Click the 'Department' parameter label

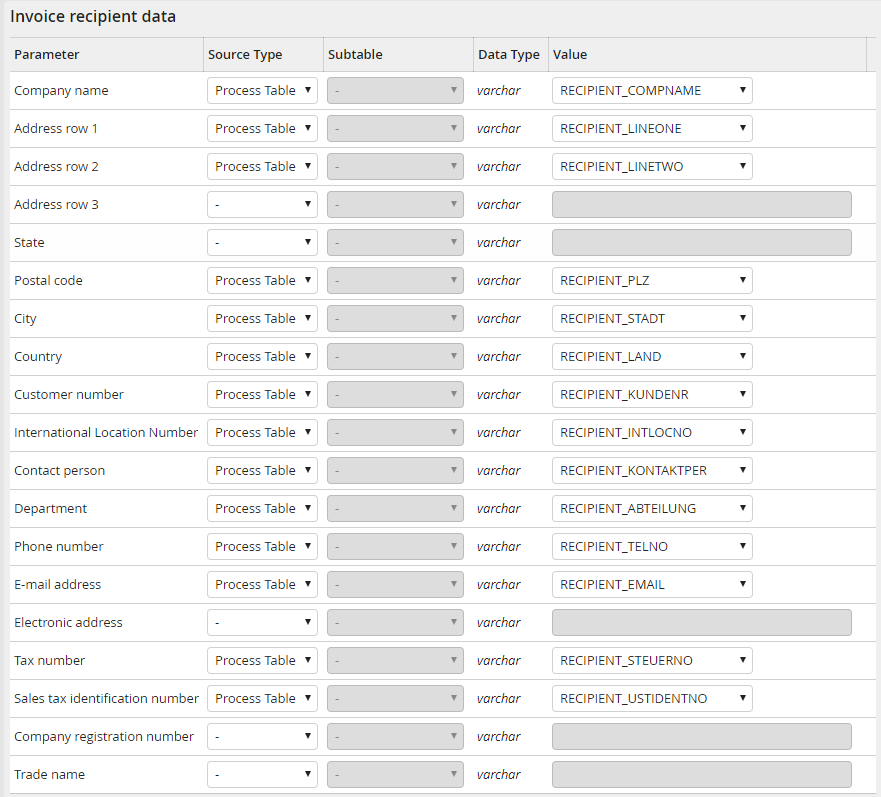(x=51, y=509)
